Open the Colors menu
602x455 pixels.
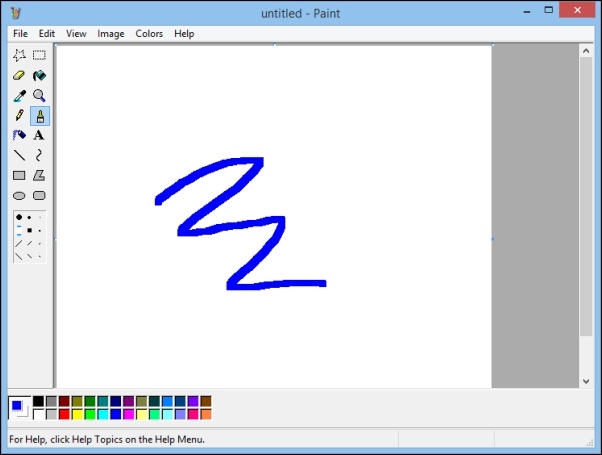[149, 34]
